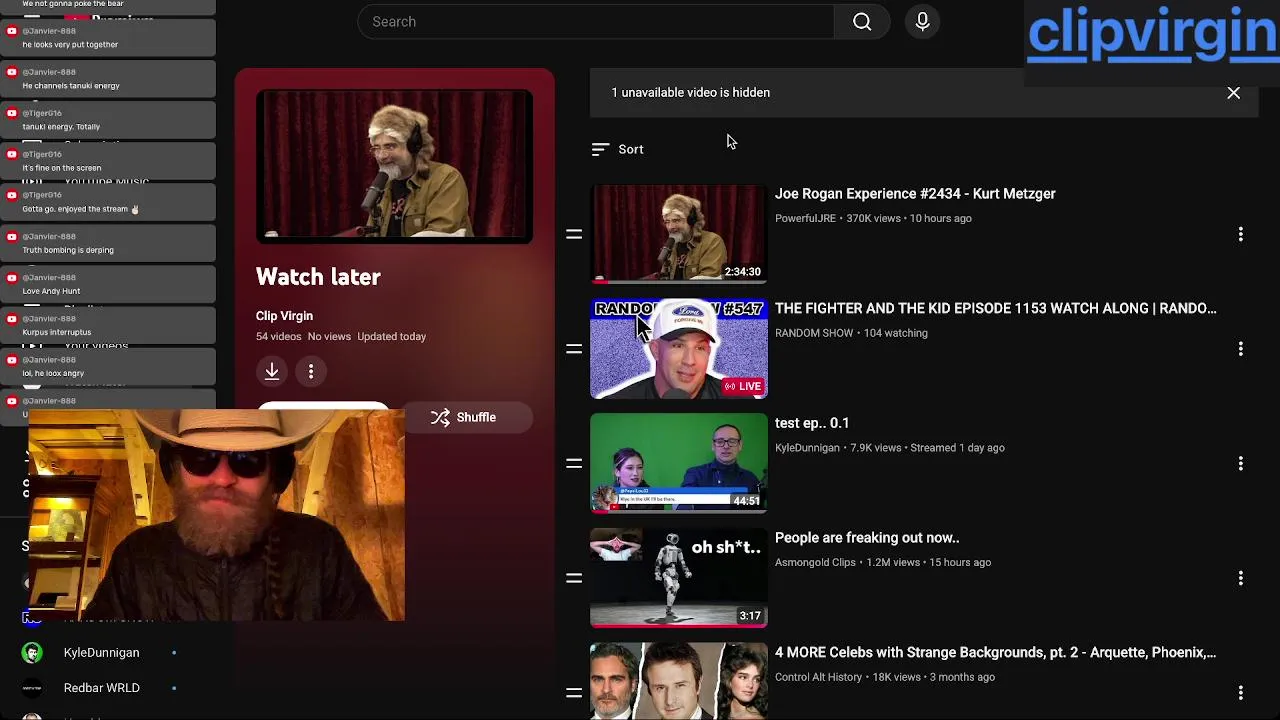Click the magnifier search button
1280x720 pixels.
862,22
